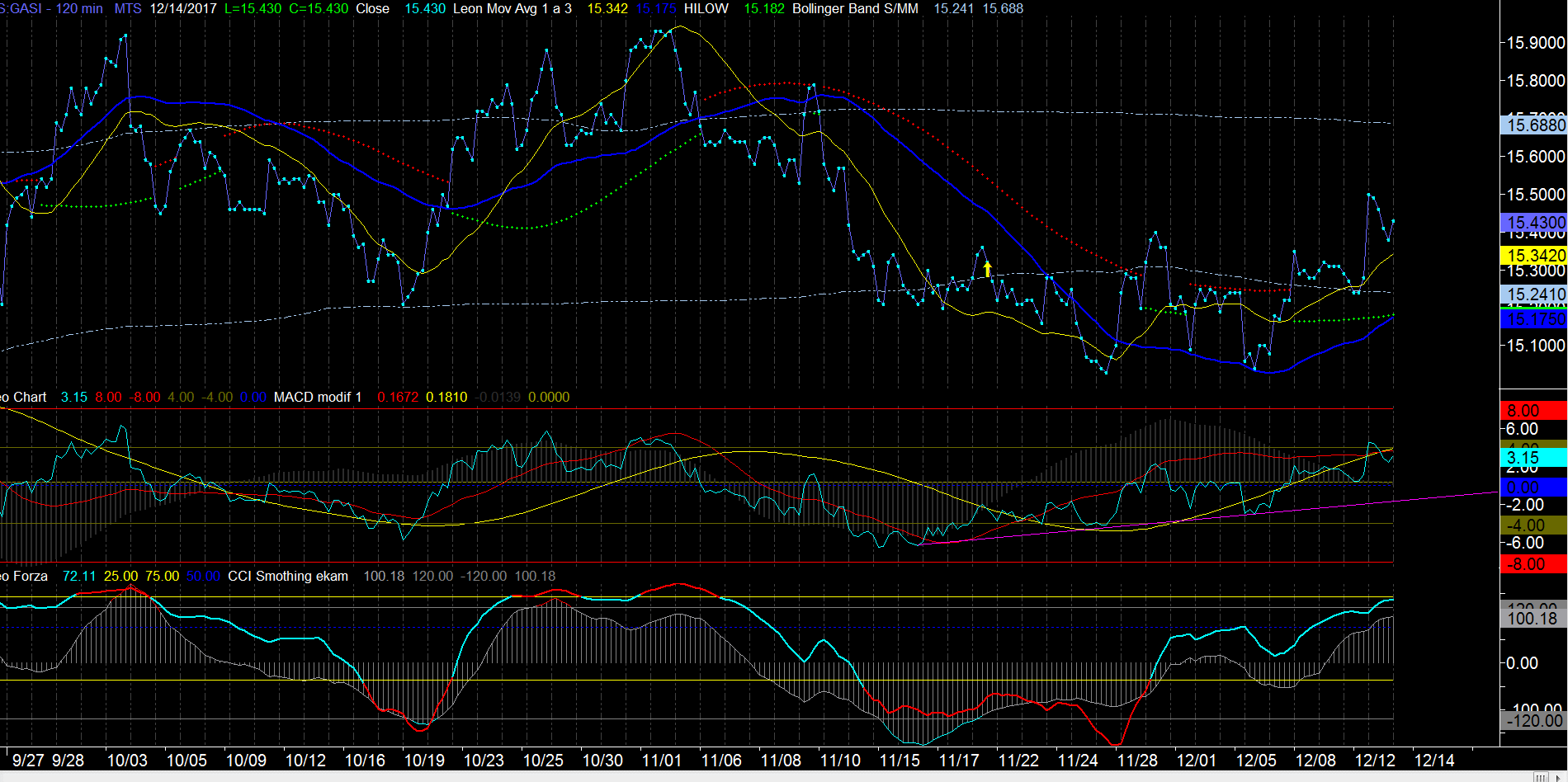Select the -120.00 tag on the CCI axis
1568x782 pixels.
(1533, 721)
